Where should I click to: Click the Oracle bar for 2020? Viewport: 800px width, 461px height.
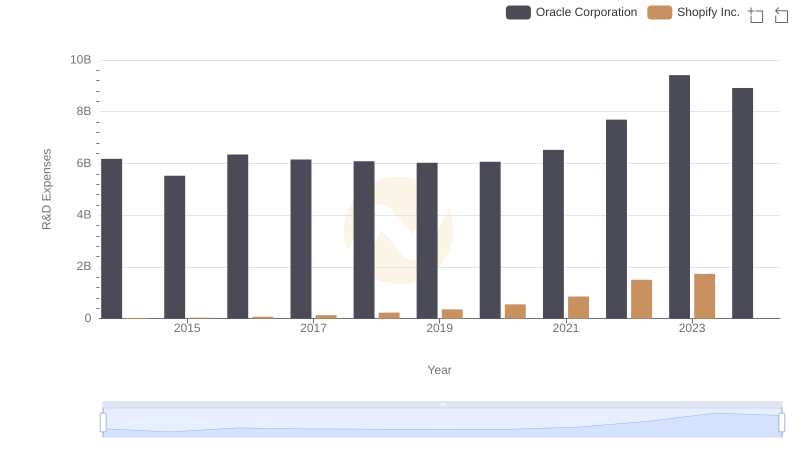[490, 240]
